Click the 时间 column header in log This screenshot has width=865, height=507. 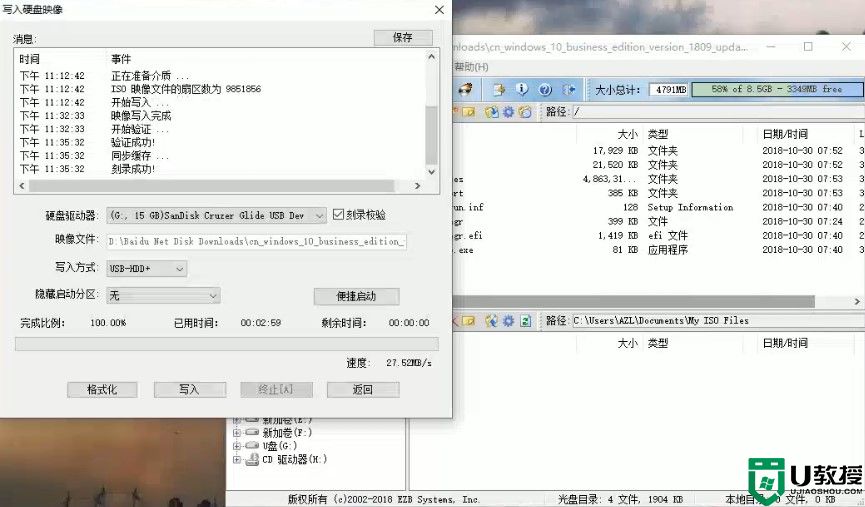[x=29, y=59]
